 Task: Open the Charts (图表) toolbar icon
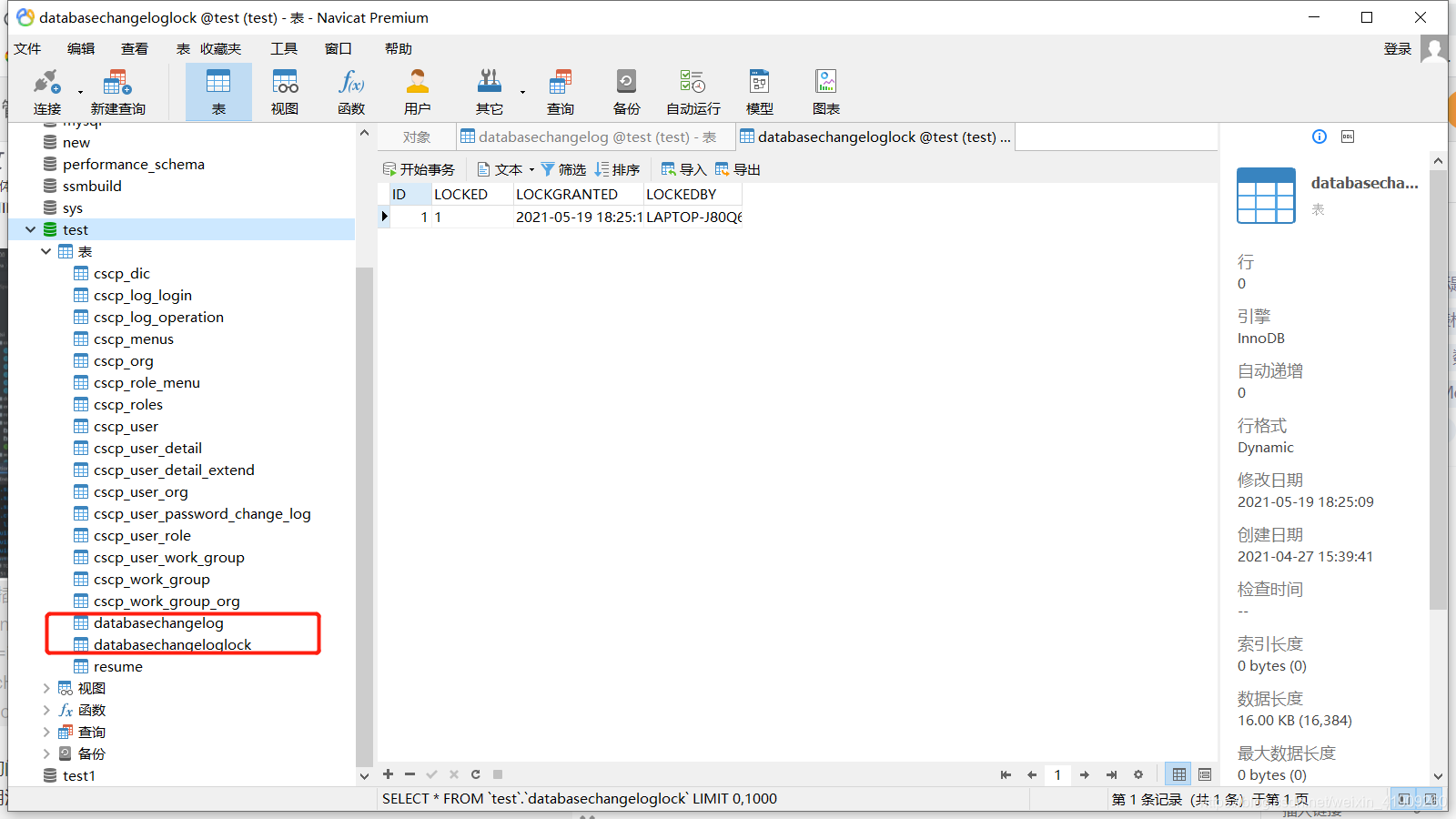(826, 92)
